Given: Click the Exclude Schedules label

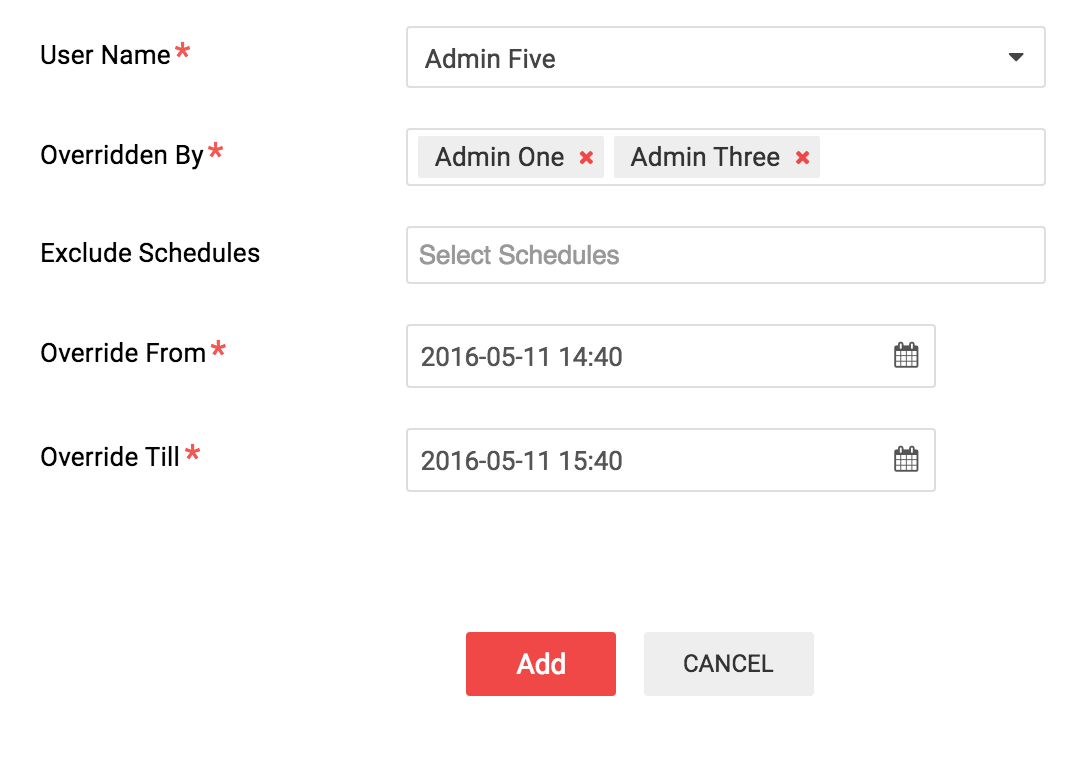Looking at the screenshot, I should tap(150, 253).
